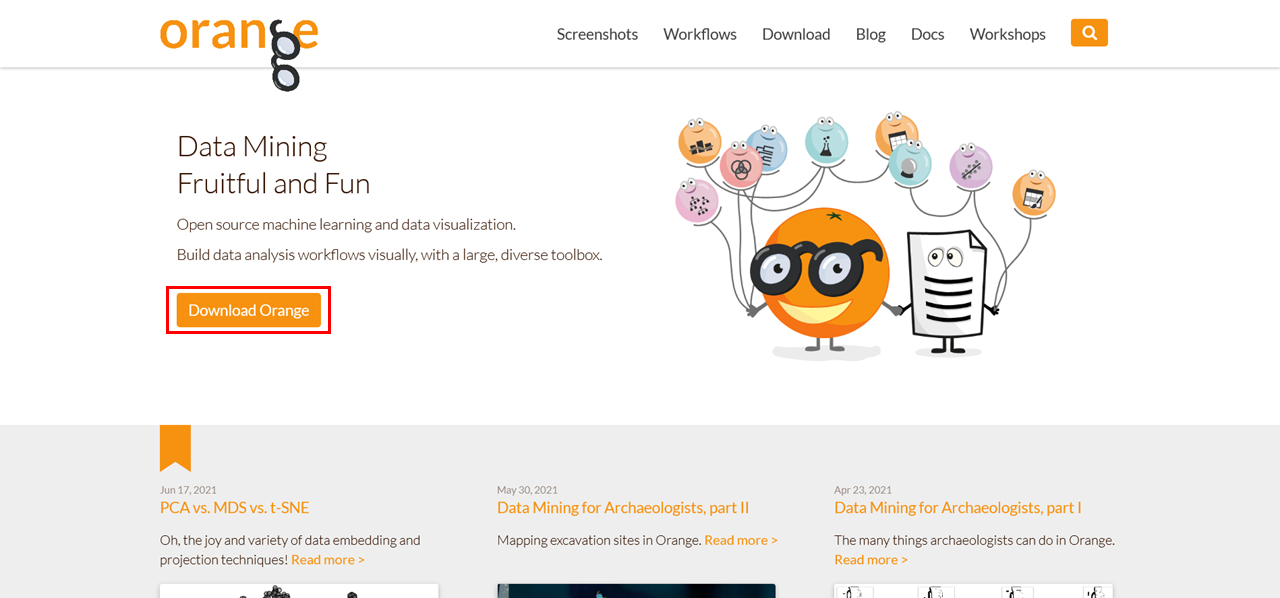1280x598 pixels.
Task: Click the orange bookmark ribbon above blog posts
Action: [175, 448]
